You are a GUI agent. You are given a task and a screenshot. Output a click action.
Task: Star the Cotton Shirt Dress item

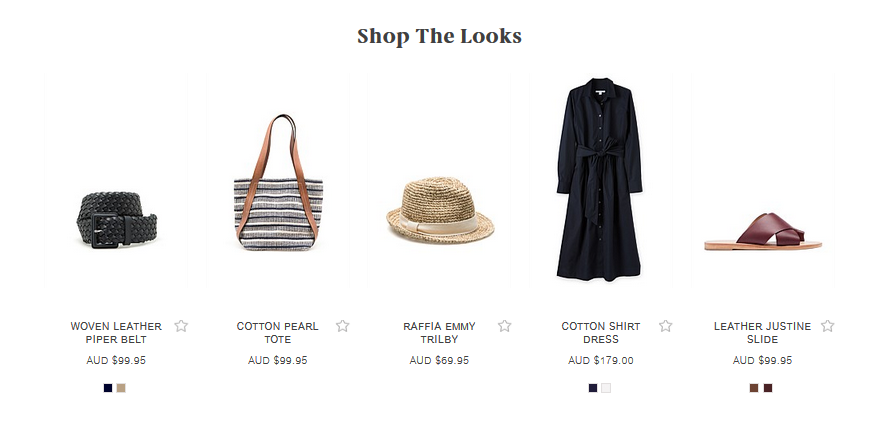click(665, 326)
